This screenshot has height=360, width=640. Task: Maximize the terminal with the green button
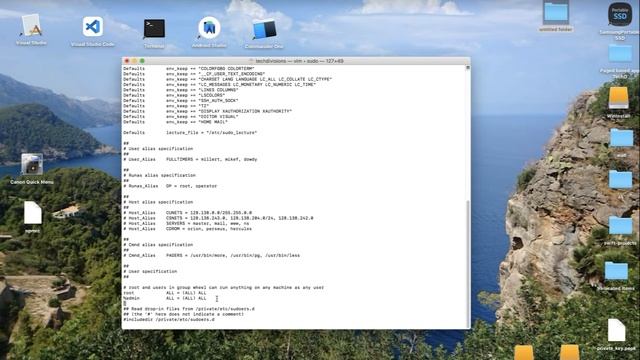[x=142, y=61]
